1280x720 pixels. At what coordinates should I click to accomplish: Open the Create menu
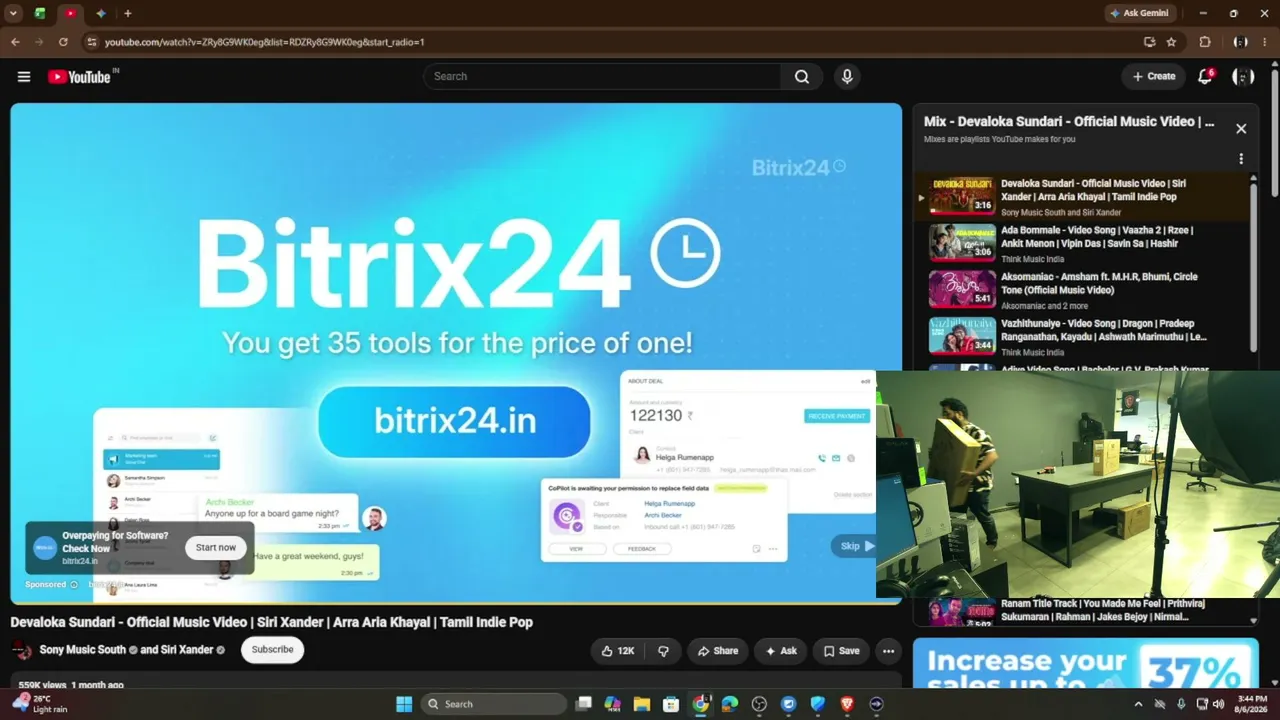click(x=1154, y=76)
